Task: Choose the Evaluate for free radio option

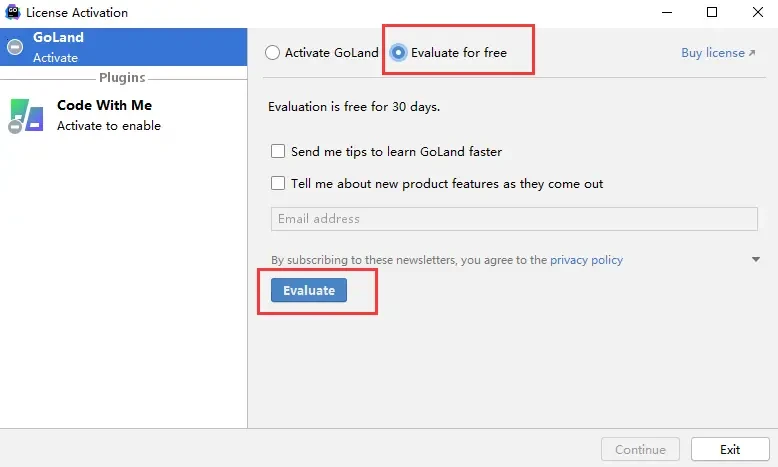Action: [x=399, y=53]
